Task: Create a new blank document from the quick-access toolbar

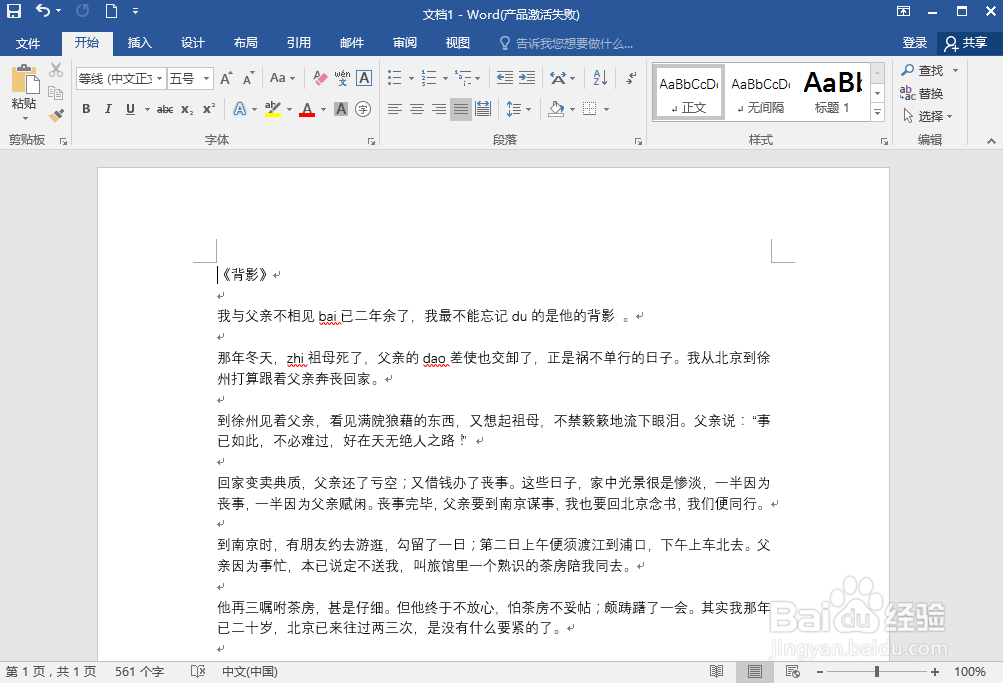Action: tap(111, 11)
